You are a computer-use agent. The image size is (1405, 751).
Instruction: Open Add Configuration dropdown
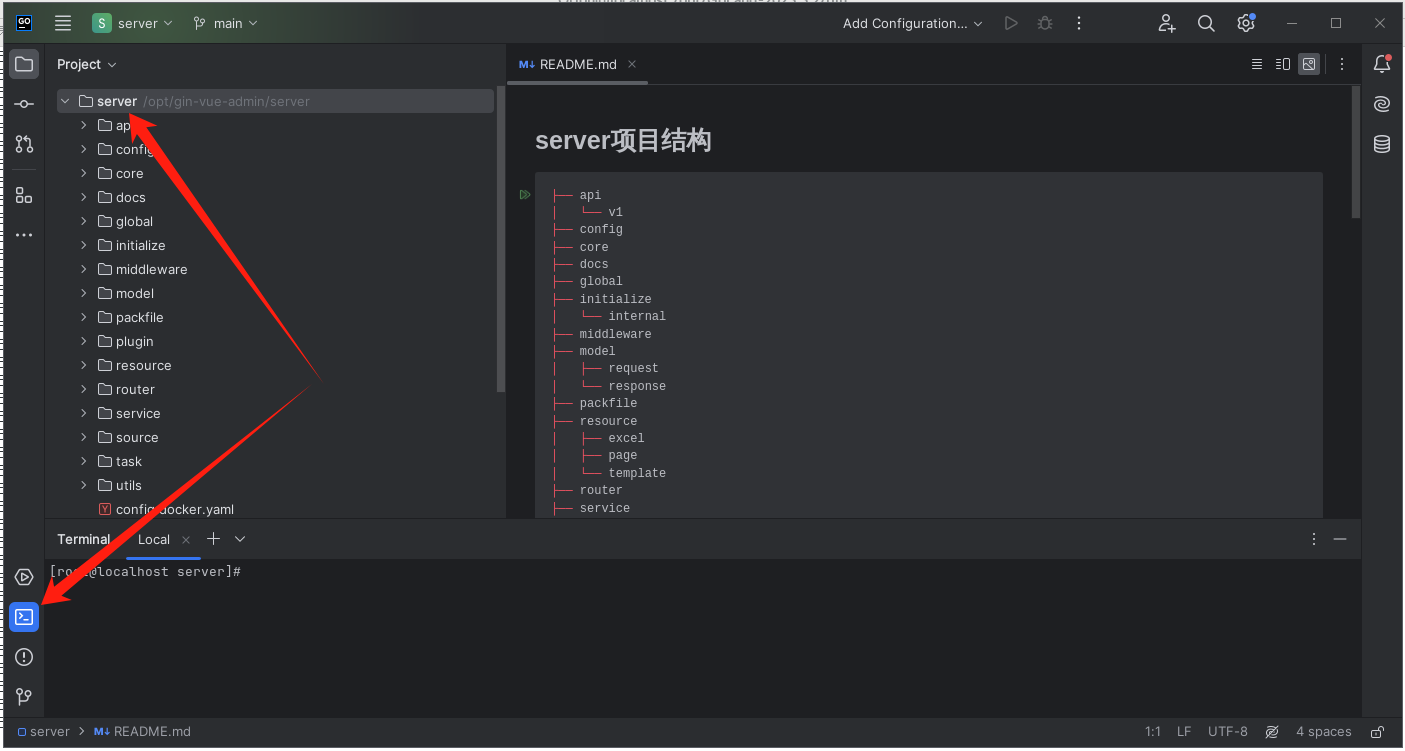click(912, 23)
